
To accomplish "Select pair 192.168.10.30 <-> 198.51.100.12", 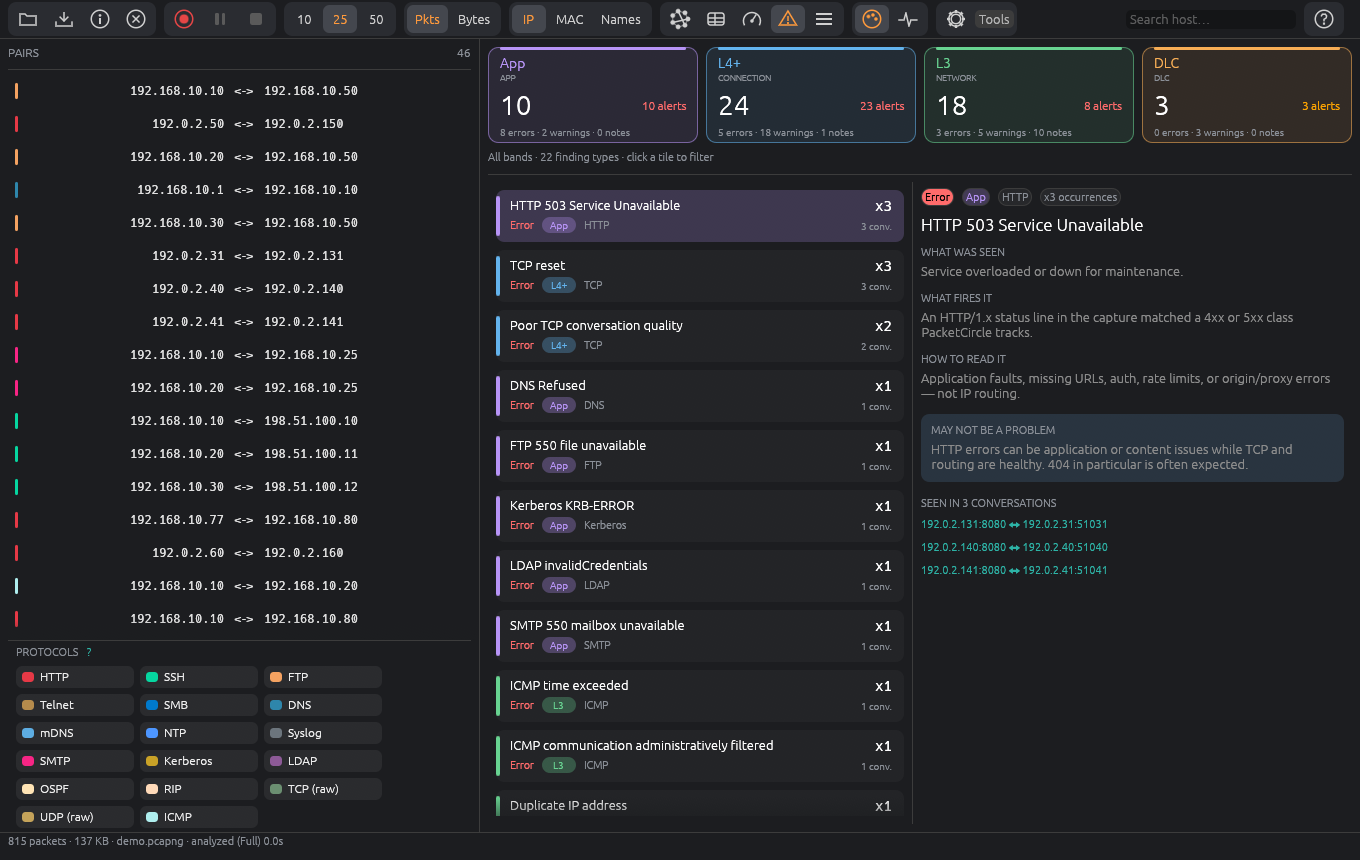I will pyautogui.click(x=240, y=487).
